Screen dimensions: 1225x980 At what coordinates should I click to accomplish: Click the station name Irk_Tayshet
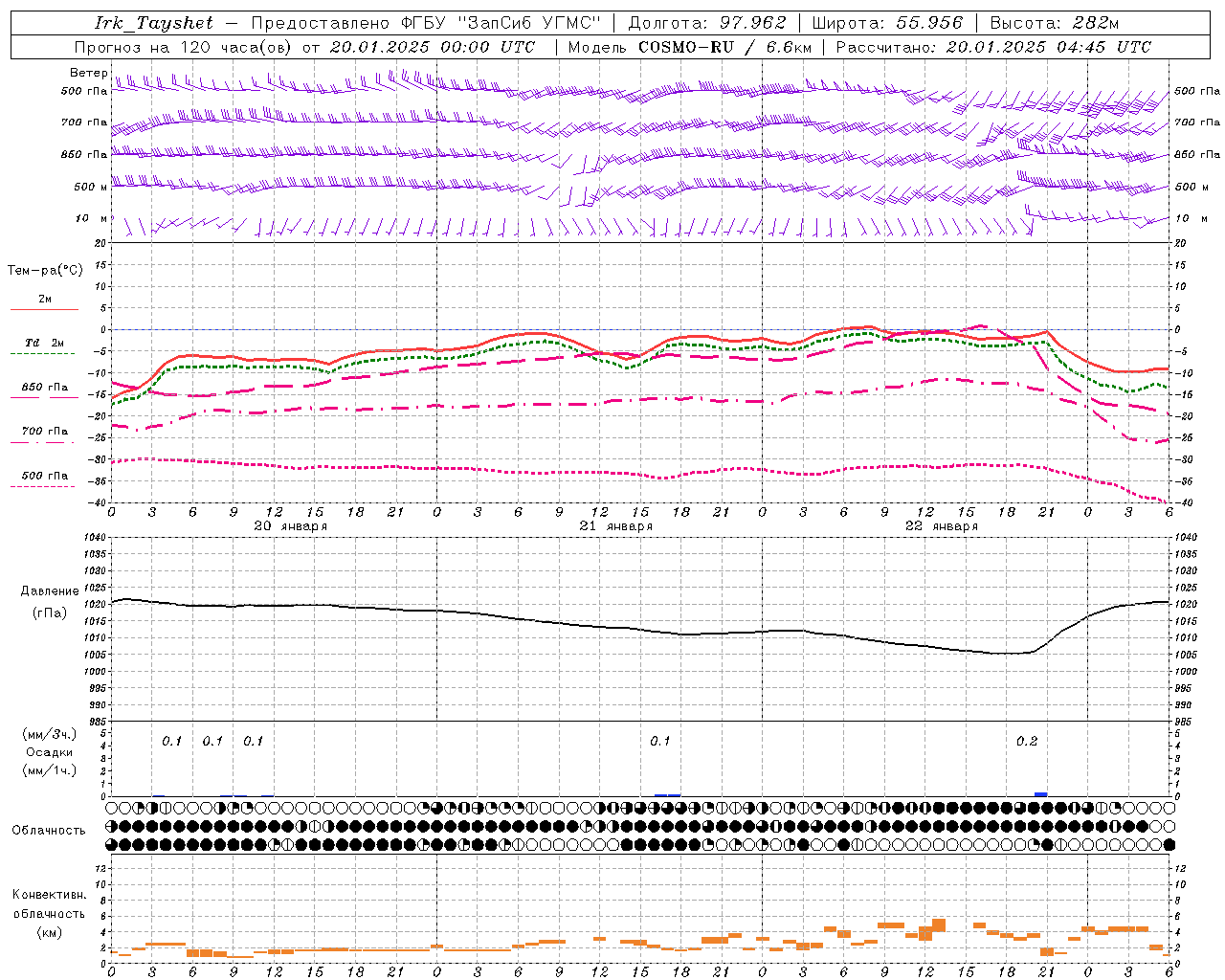coord(154,23)
